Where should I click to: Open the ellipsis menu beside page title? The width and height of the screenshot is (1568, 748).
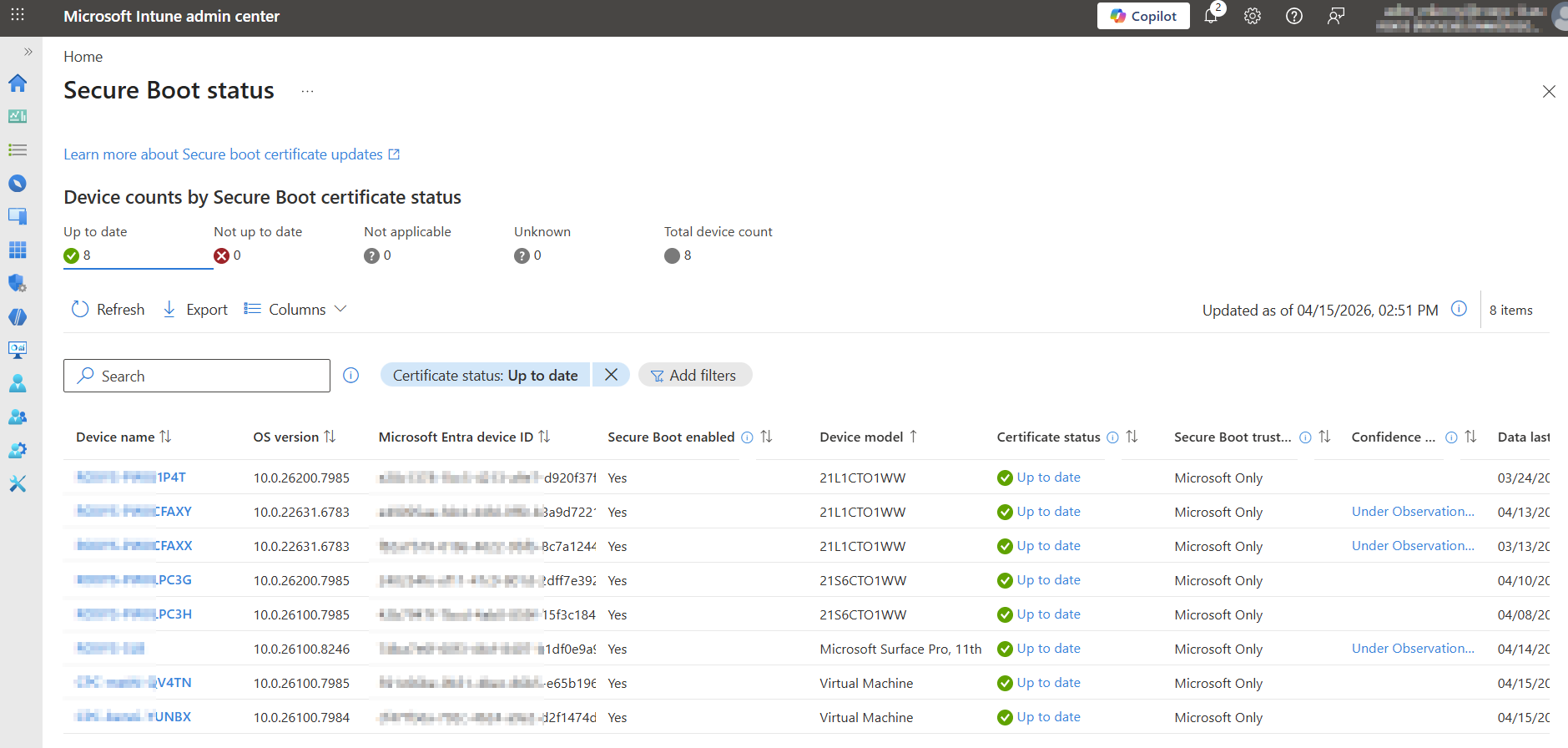(307, 91)
